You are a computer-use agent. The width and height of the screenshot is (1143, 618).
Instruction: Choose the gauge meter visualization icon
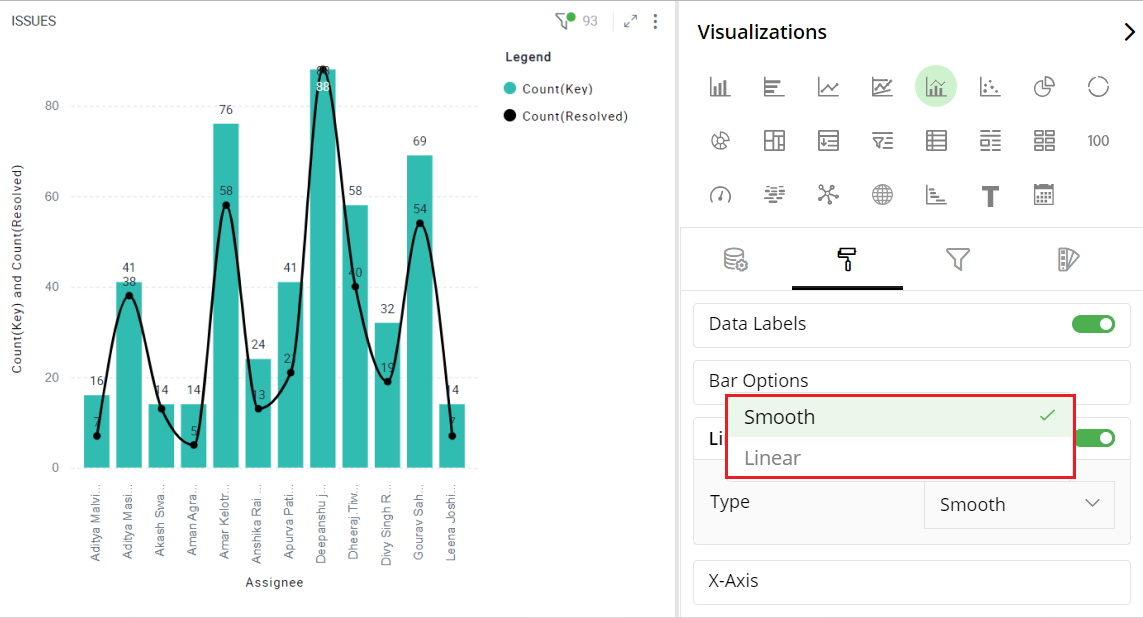(x=720, y=195)
